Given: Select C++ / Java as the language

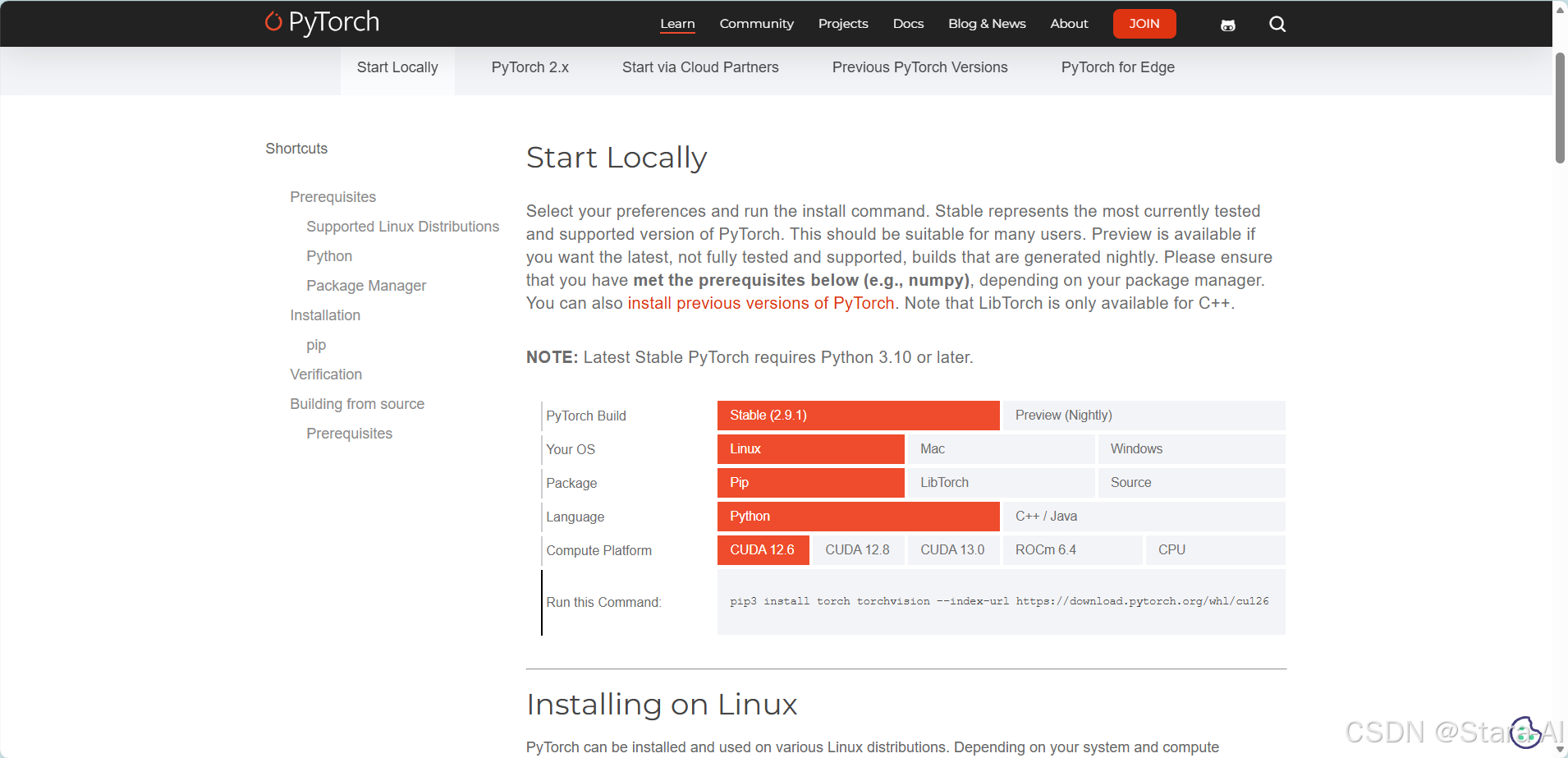Looking at the screenshot, I should pyautogui.click(x=1144, y=517).
